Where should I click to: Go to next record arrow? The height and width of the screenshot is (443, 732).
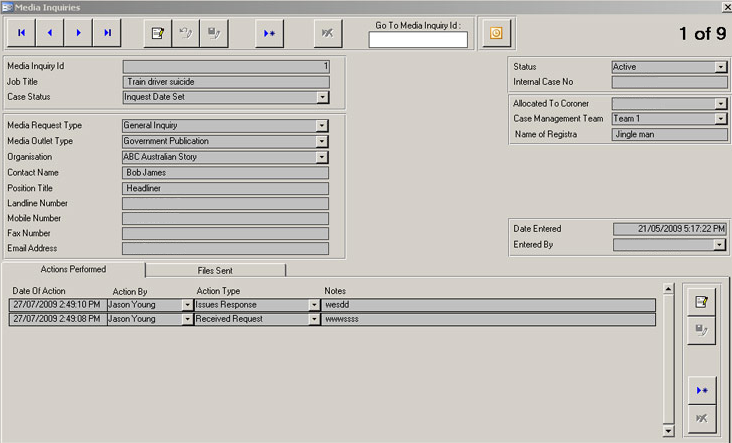point(78,33)
